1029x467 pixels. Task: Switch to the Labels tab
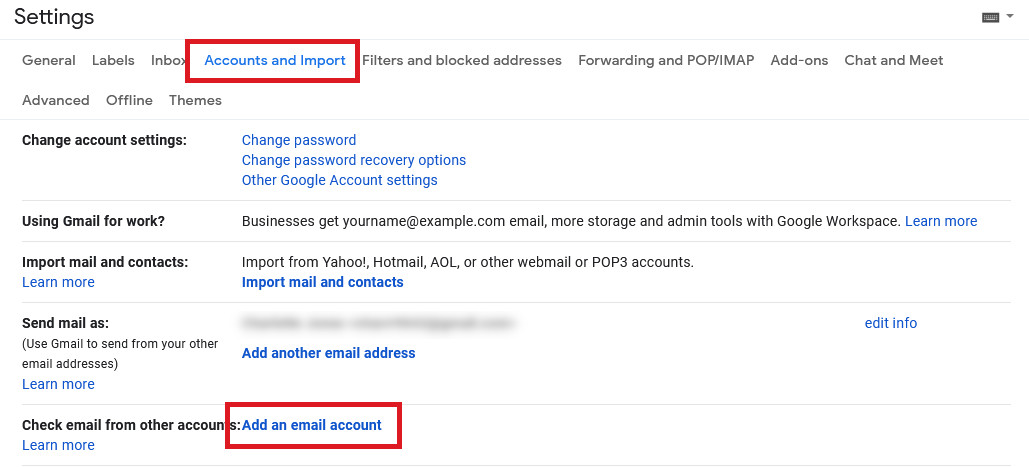[113, 60]
